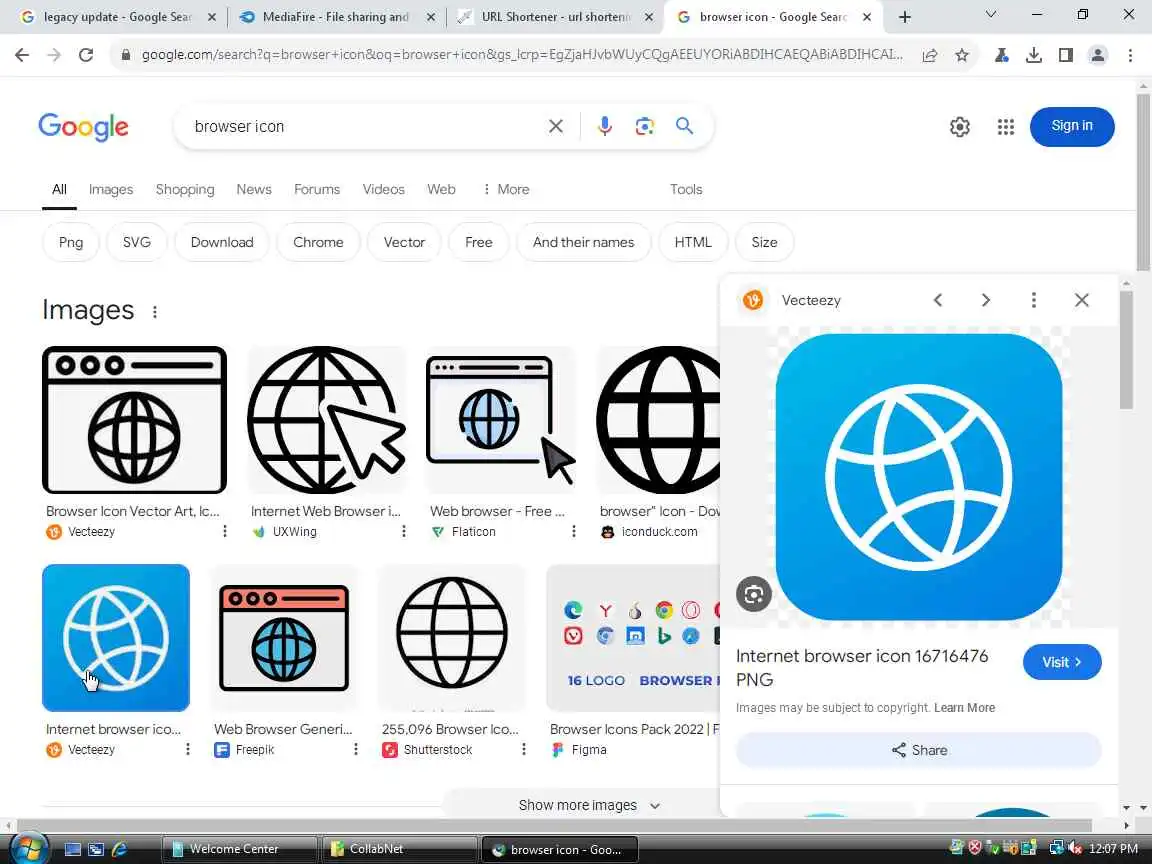Switch to Welcome Center taskbar window
This screenshot has height=864, width=1152.
click(x=240, y=849)
